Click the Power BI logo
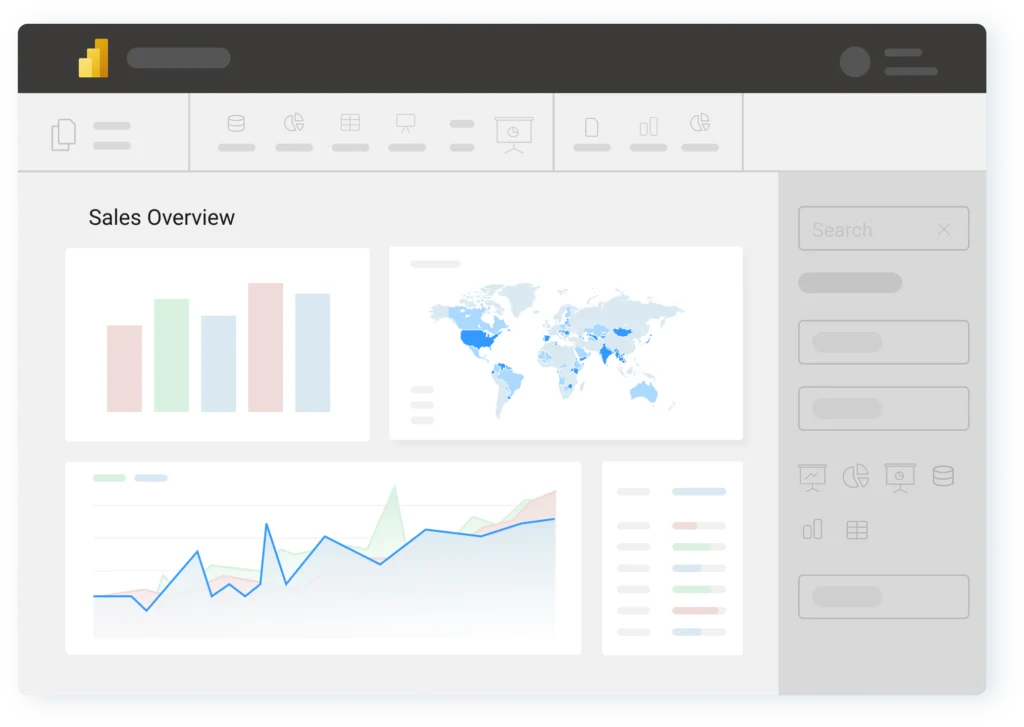The image size is (1024, 727). pyautogui.click(x=93, y=58)
